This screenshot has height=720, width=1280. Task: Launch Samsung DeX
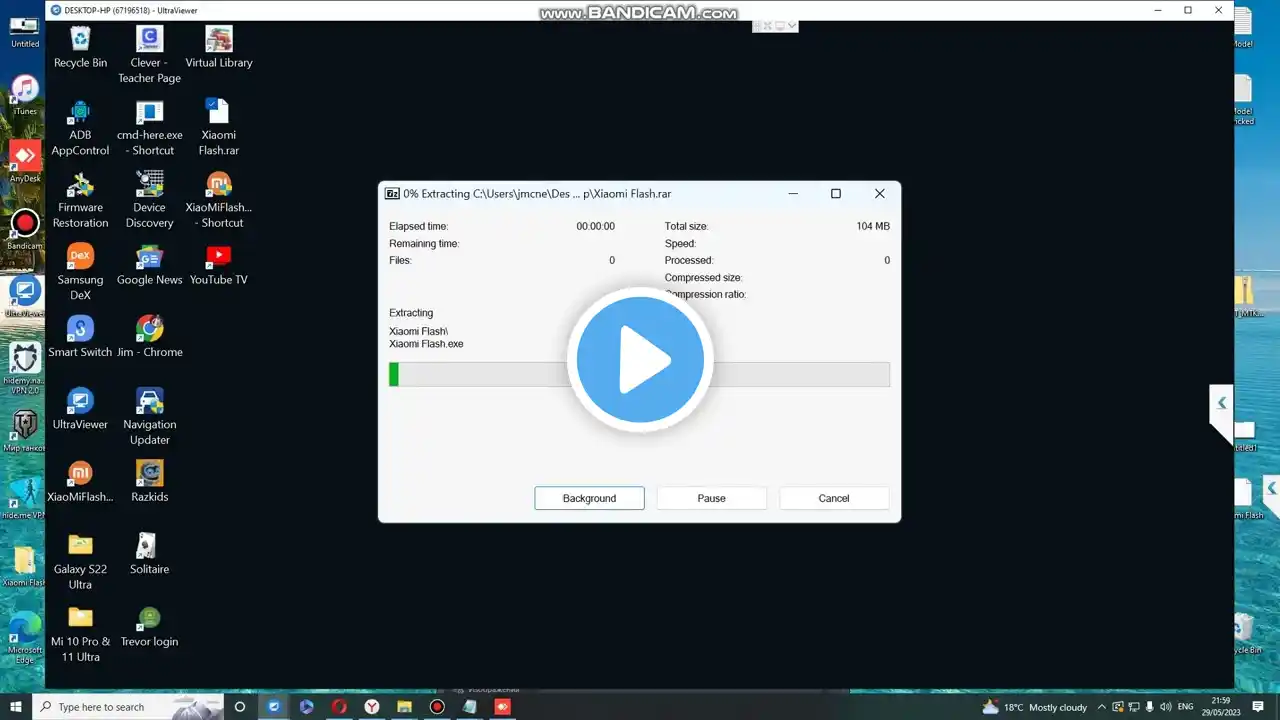pyautogui.click(x=80, y=272)
